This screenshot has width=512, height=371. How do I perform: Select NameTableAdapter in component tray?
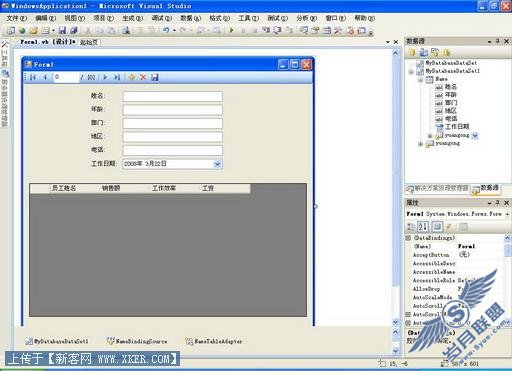(214, 341)
